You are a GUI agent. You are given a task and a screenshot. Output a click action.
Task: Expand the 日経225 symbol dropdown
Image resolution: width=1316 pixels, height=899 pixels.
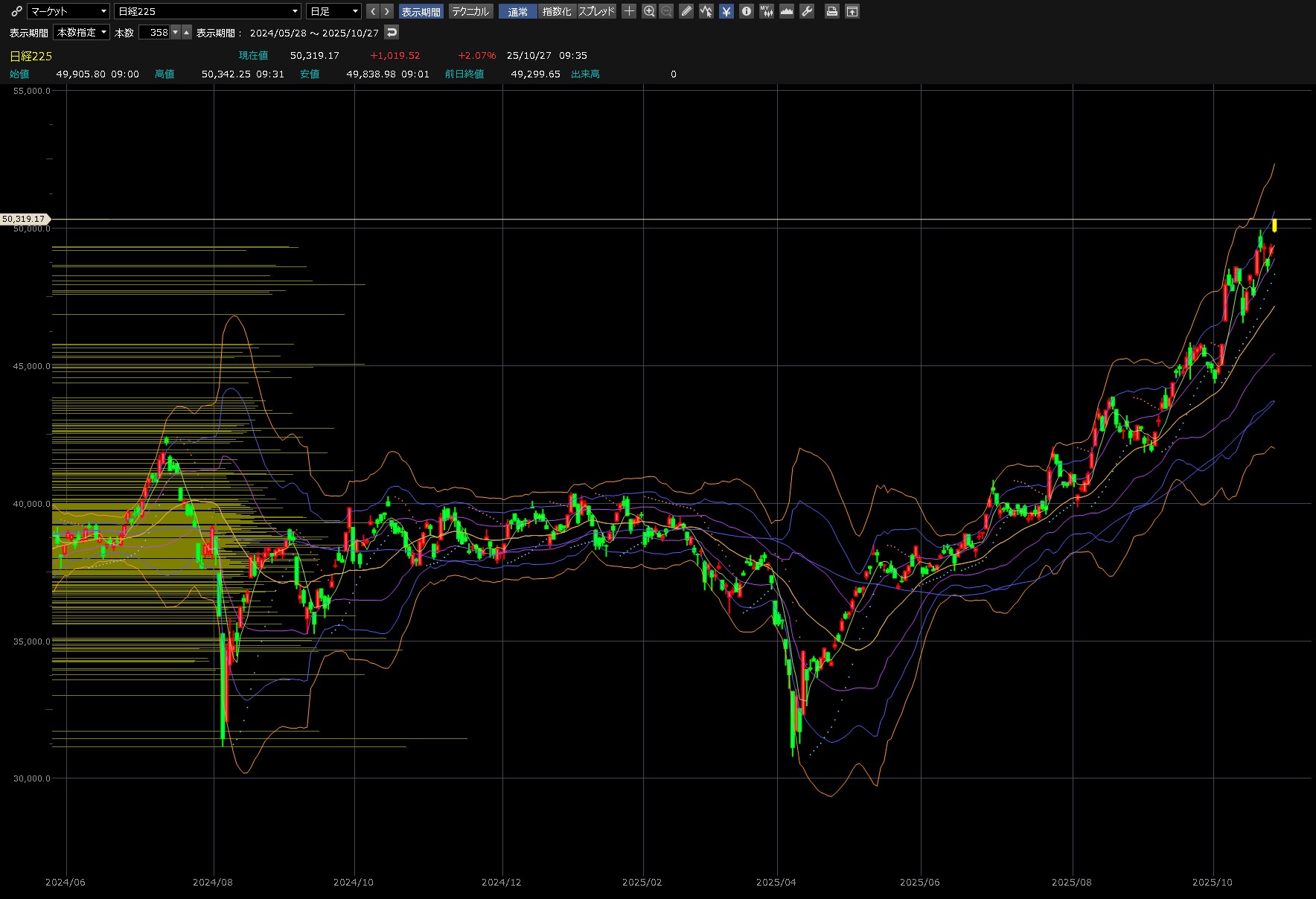[x=208, y=11]
